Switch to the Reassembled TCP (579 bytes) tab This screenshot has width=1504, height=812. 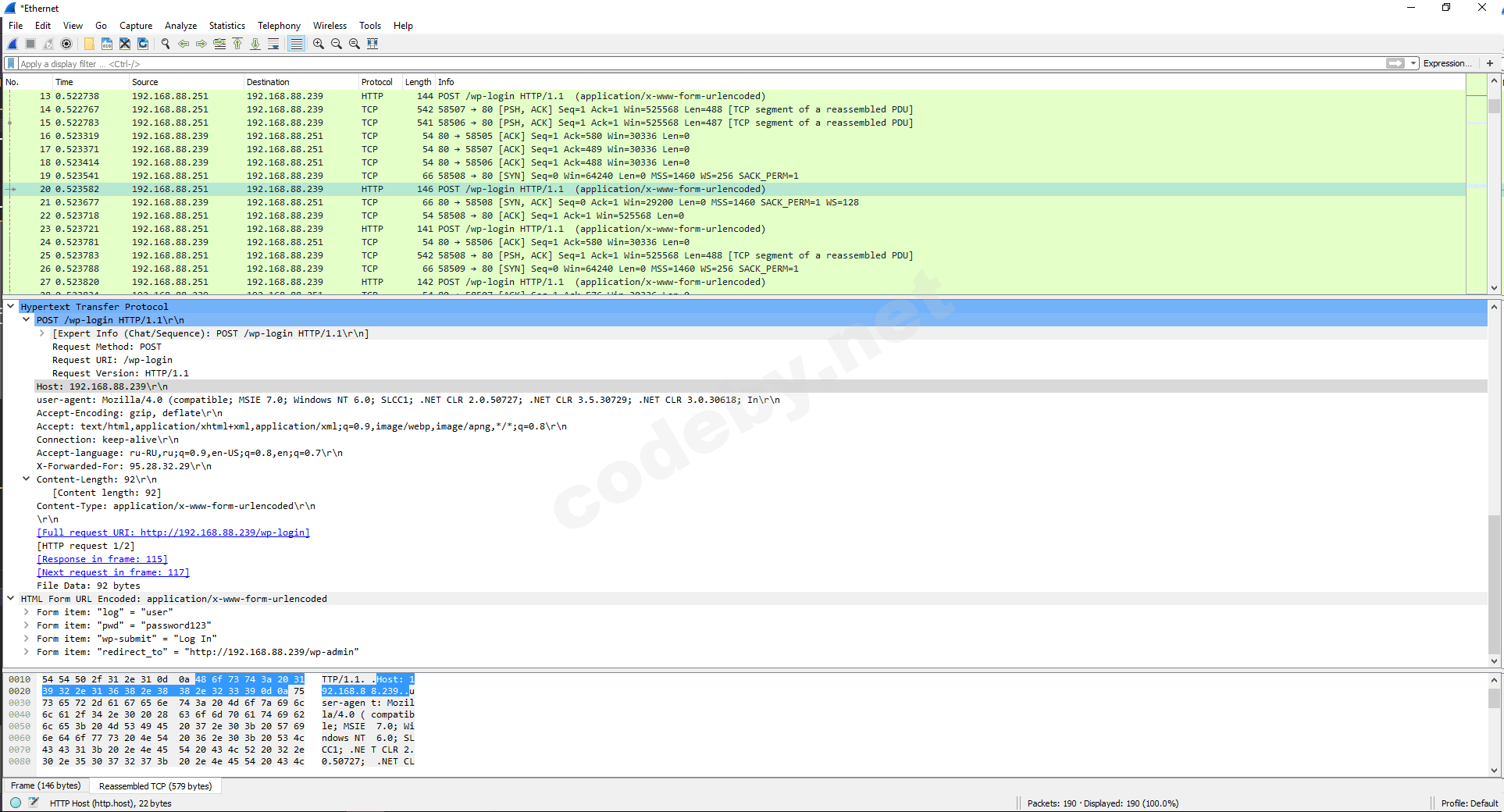(155, 786)
